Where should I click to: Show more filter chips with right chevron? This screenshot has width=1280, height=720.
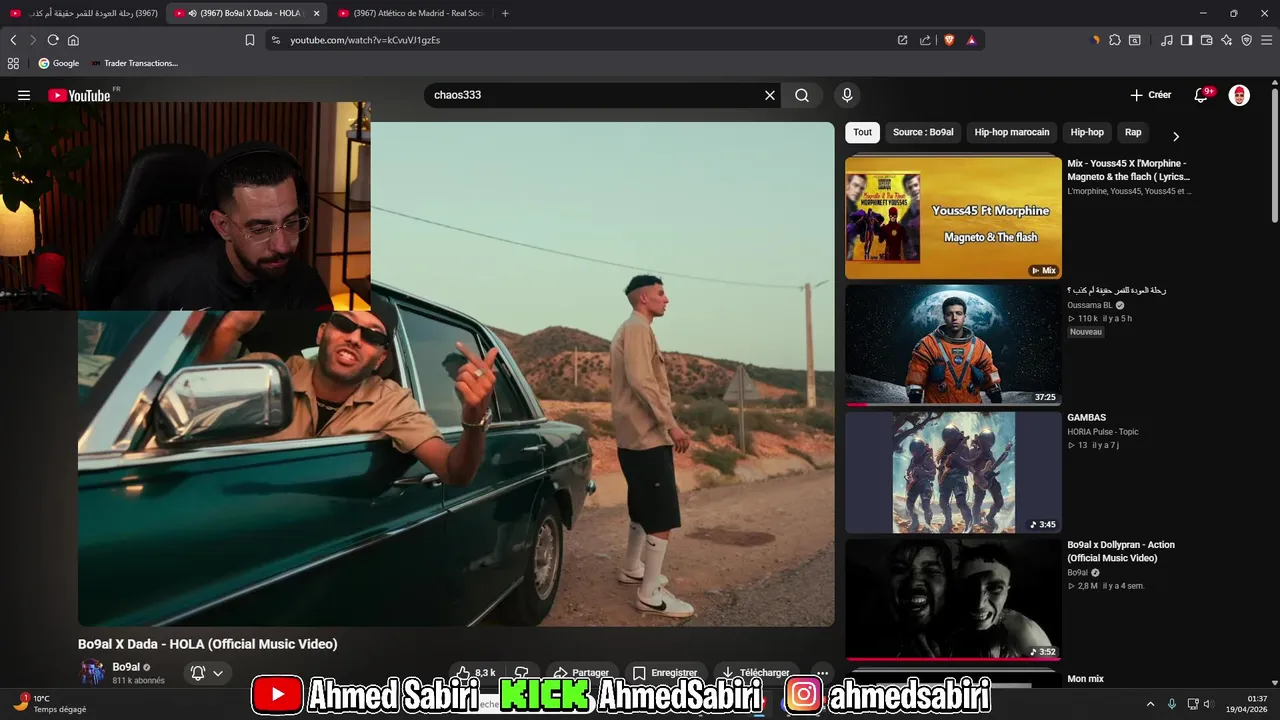(1176, 136)
